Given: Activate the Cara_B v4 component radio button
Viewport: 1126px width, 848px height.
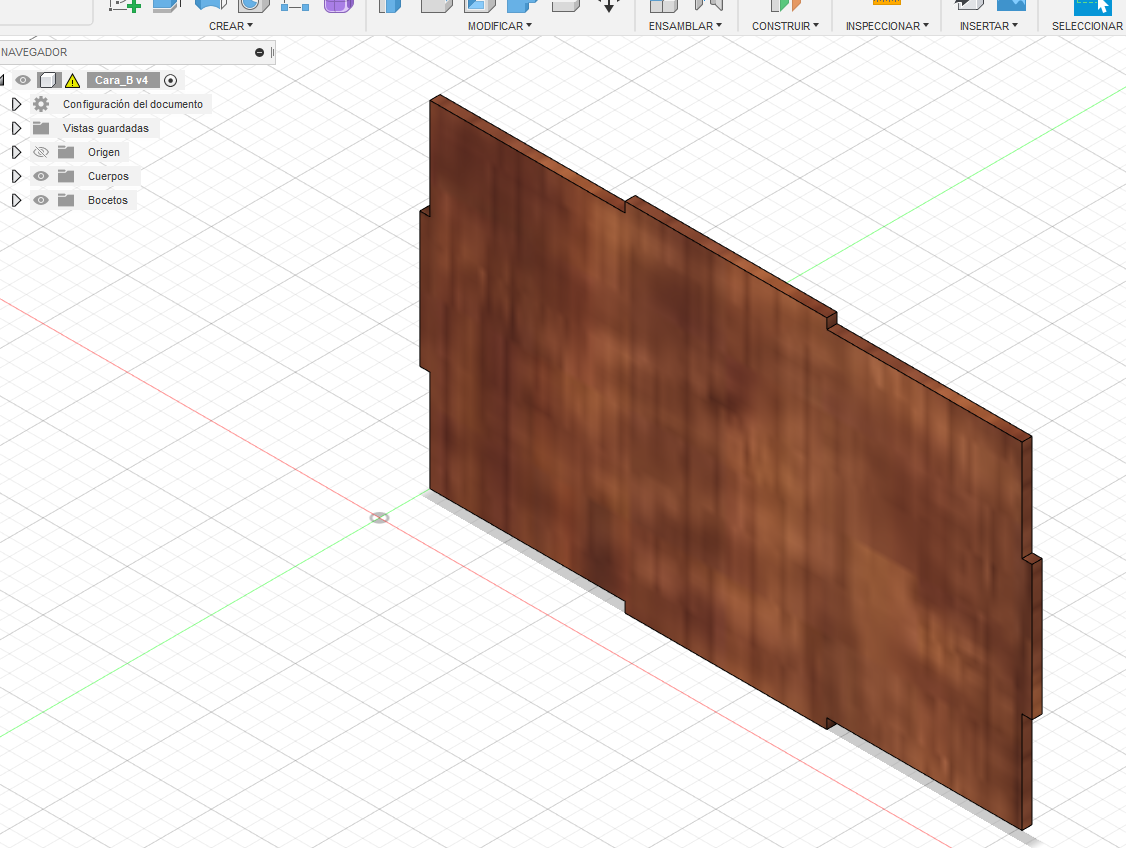Looking at the screenshot, I should click(x=170, y=80).
